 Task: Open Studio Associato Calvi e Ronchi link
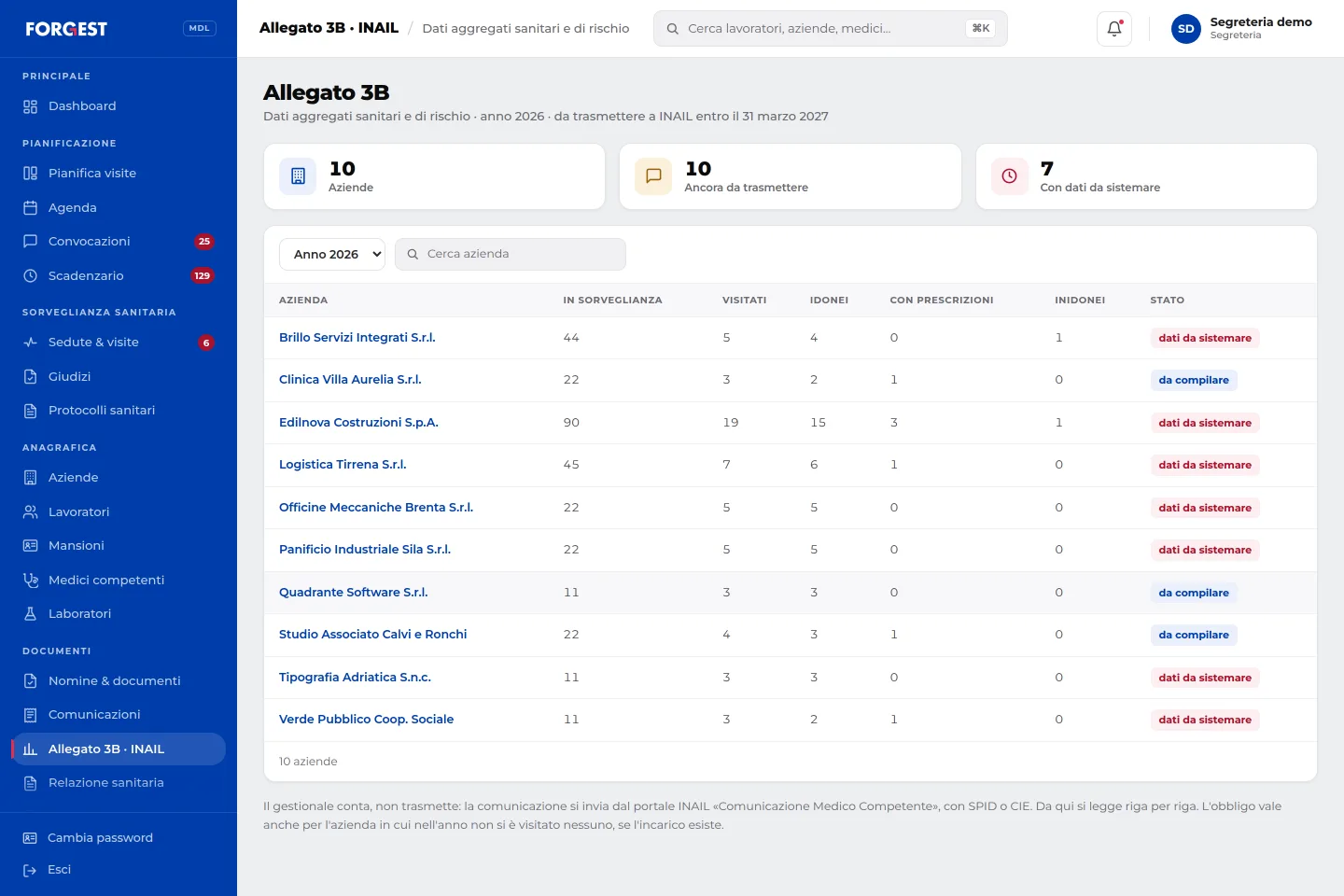point(373,635)
